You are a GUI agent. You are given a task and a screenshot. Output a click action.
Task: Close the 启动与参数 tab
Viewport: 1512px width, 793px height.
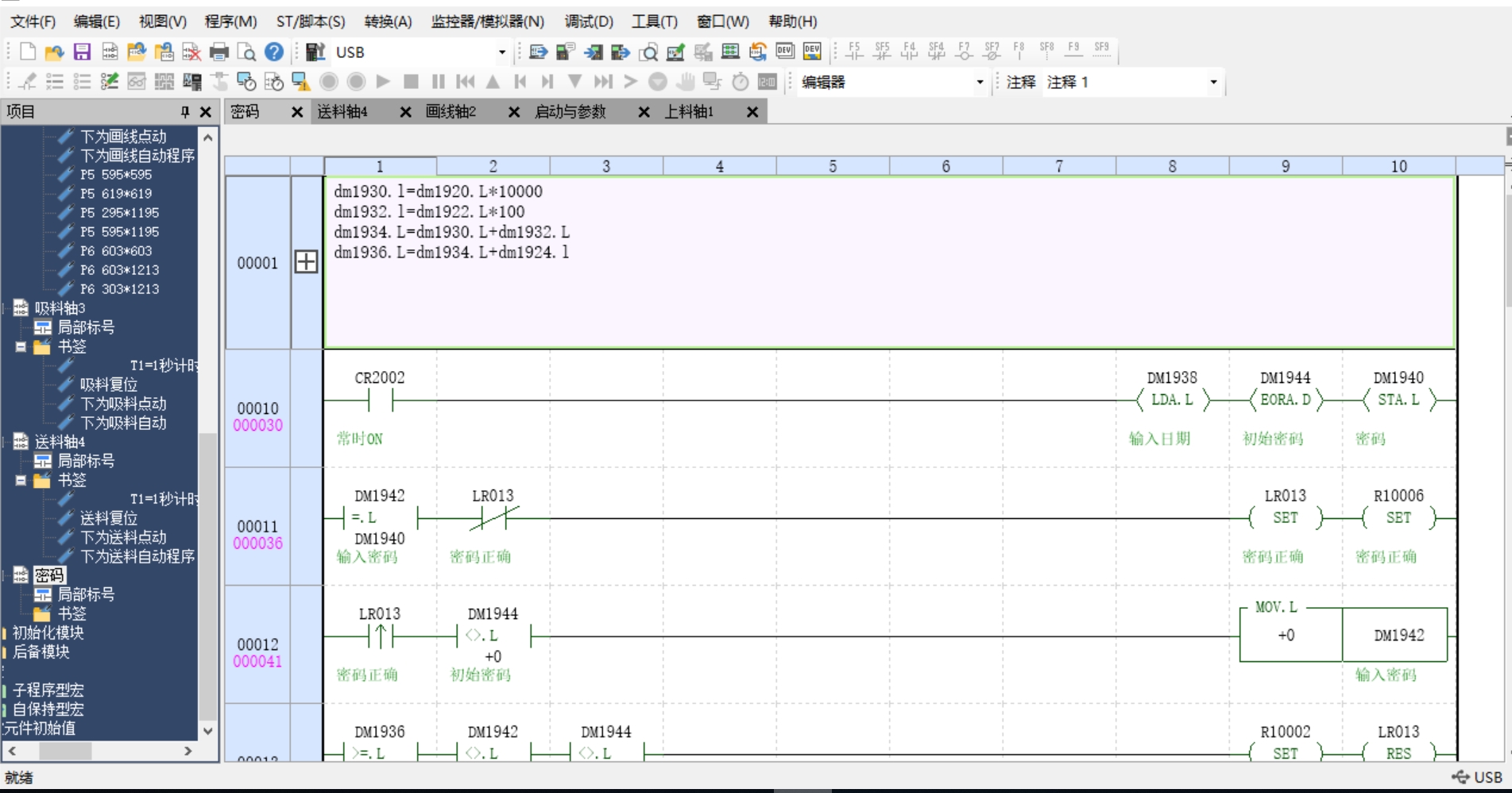644,112
